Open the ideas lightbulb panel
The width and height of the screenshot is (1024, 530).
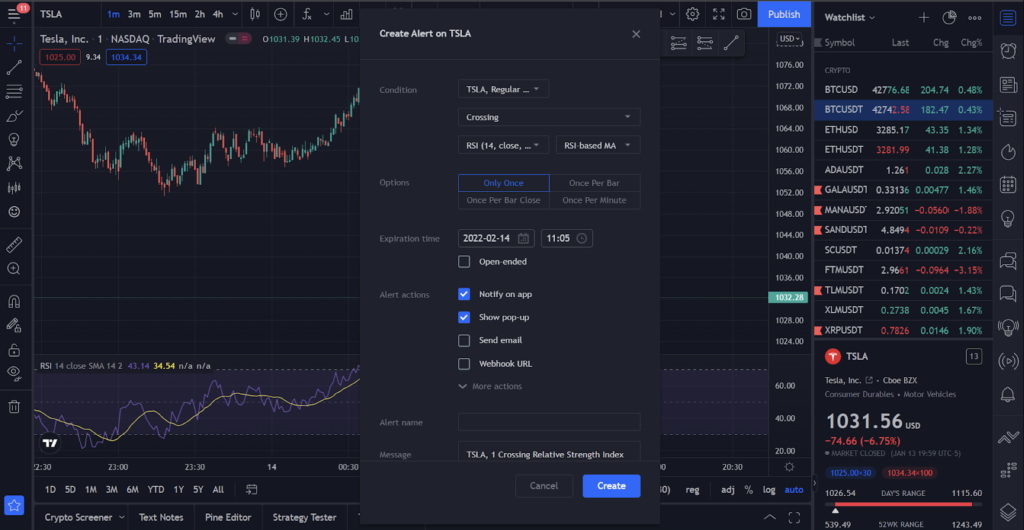point(1008,219)
